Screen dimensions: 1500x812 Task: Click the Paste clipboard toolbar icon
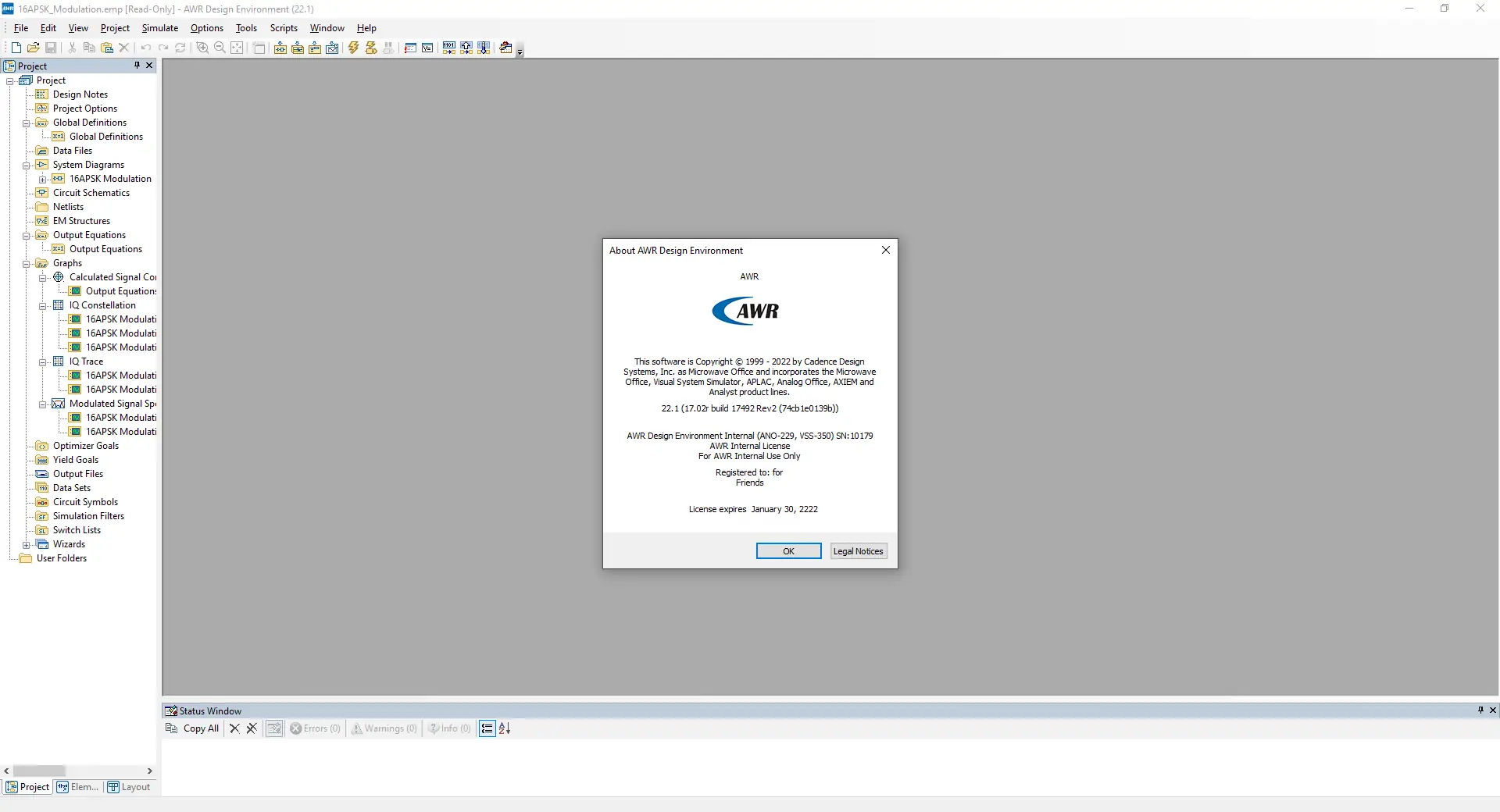coord(107,48)
